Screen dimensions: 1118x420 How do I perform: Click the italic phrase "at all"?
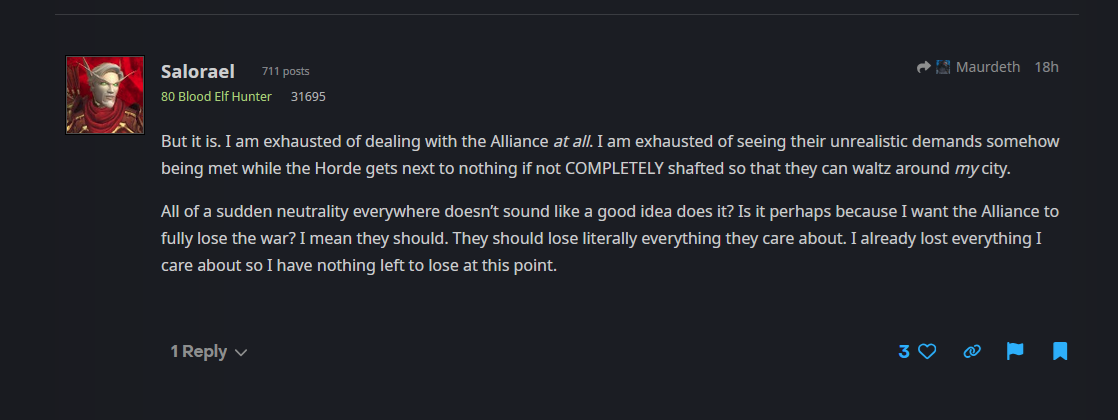571,141
